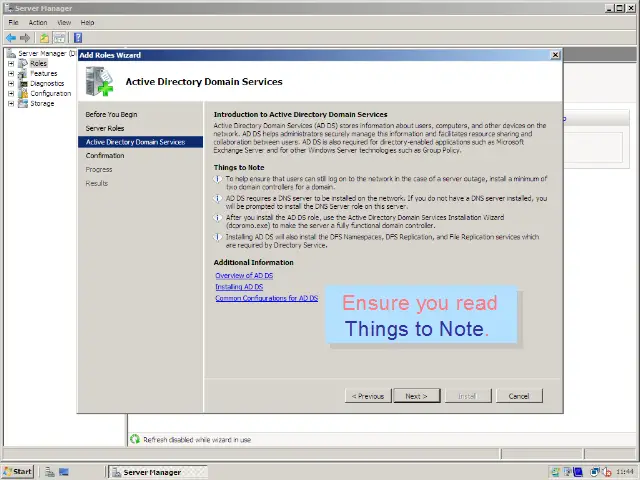Click the info icon beside DNS server note

click(x=218, y=199)
